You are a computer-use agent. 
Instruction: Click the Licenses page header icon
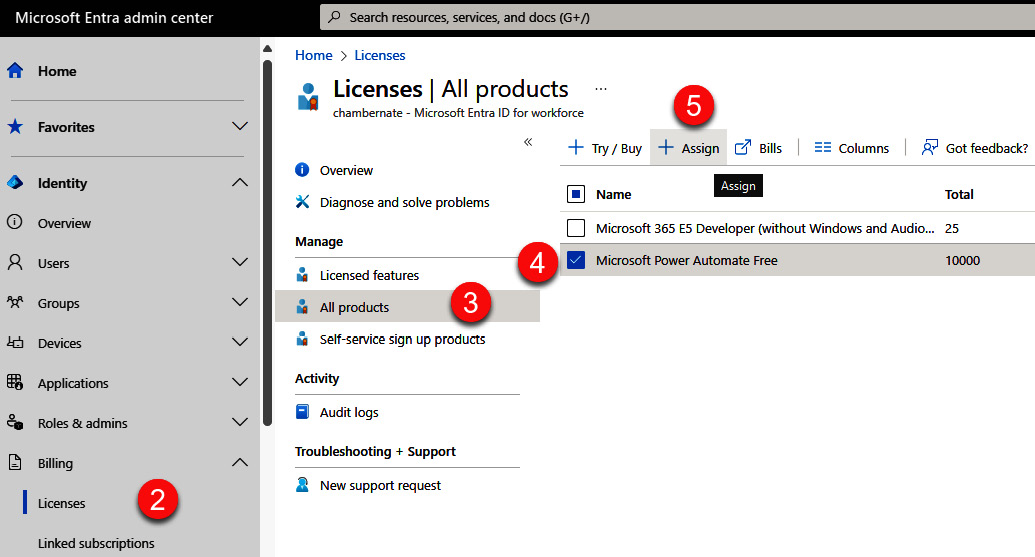tap(308, 97)
